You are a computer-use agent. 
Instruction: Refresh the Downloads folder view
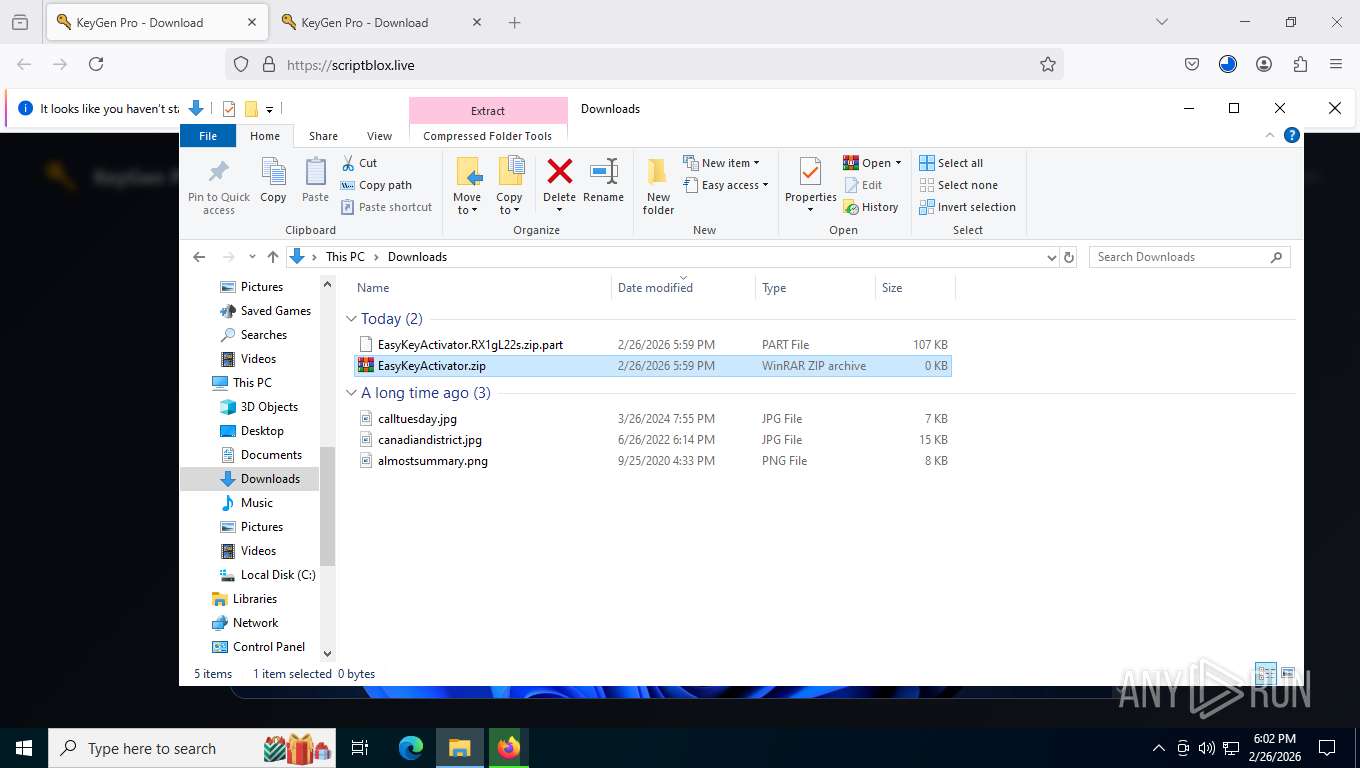1069,257
